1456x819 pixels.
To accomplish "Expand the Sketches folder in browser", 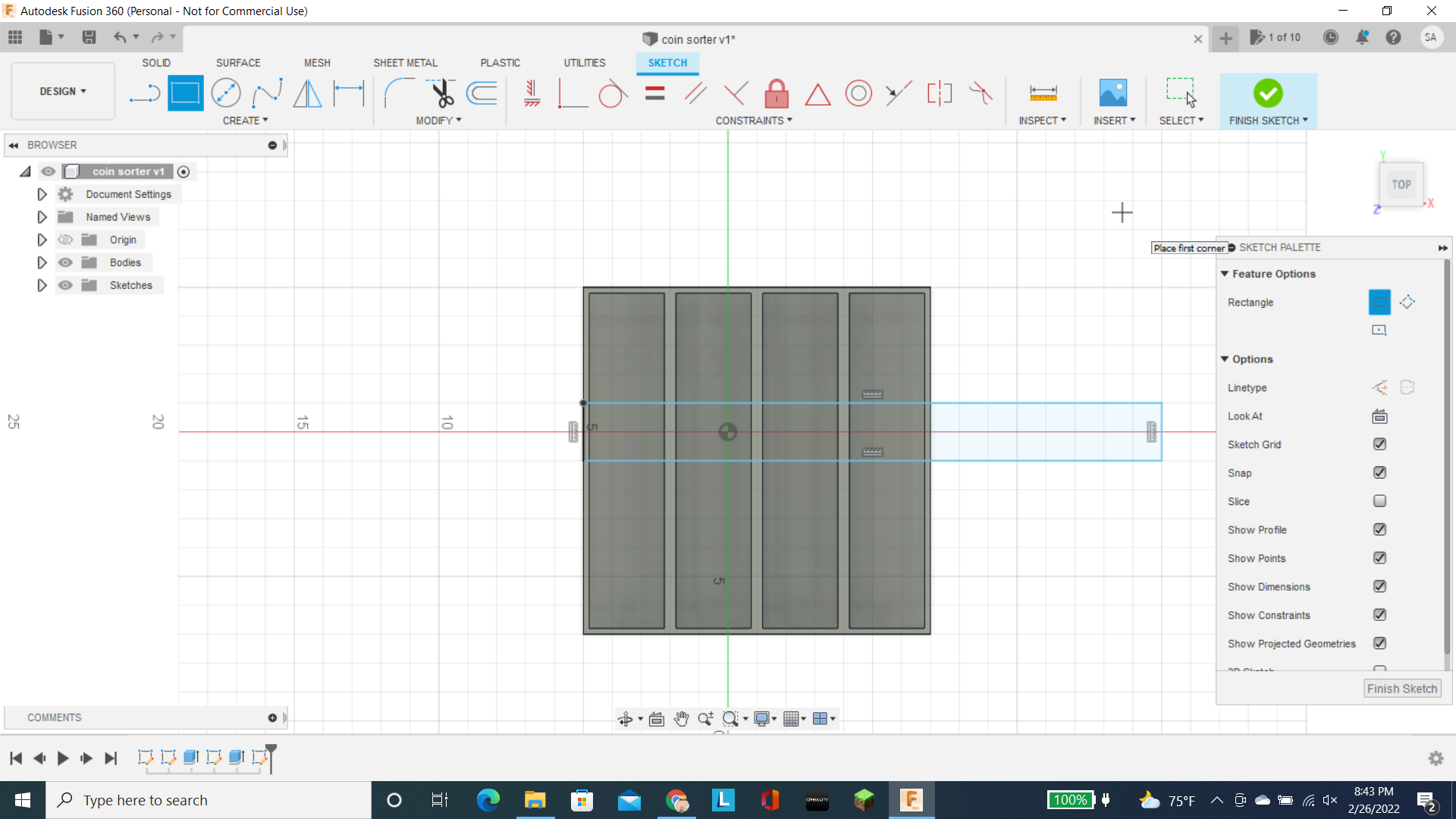I will click(42, 285).
